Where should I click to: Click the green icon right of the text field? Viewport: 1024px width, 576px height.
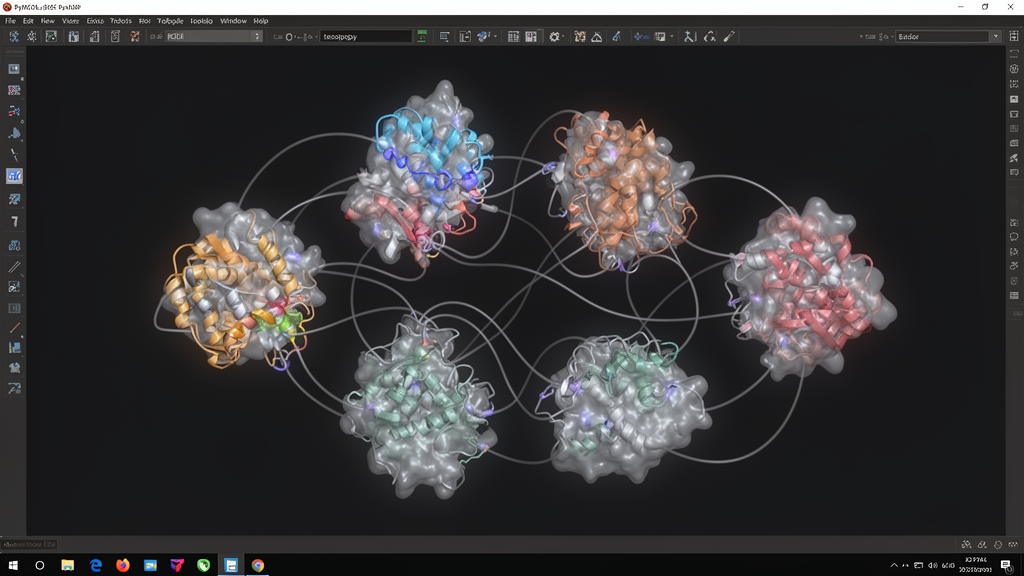click(422, 37)
